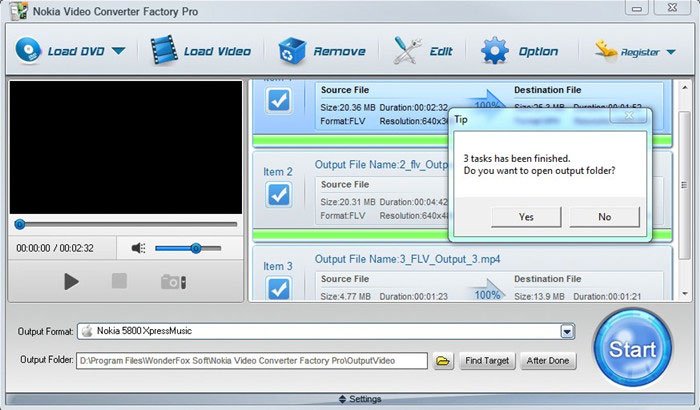Select the Register label in toolbar
This screenshot has width=700, height=410.
pyautogui.click(x=640, y=53)
